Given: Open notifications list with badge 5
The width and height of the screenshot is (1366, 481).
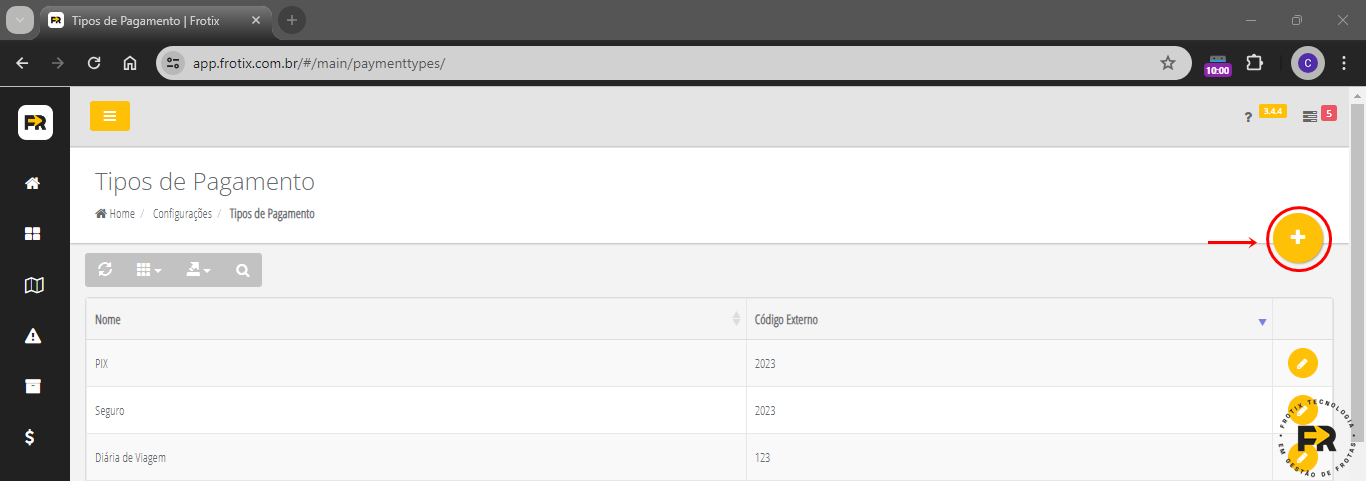Looking at the screenshot, I should (x=1310, y=117).
